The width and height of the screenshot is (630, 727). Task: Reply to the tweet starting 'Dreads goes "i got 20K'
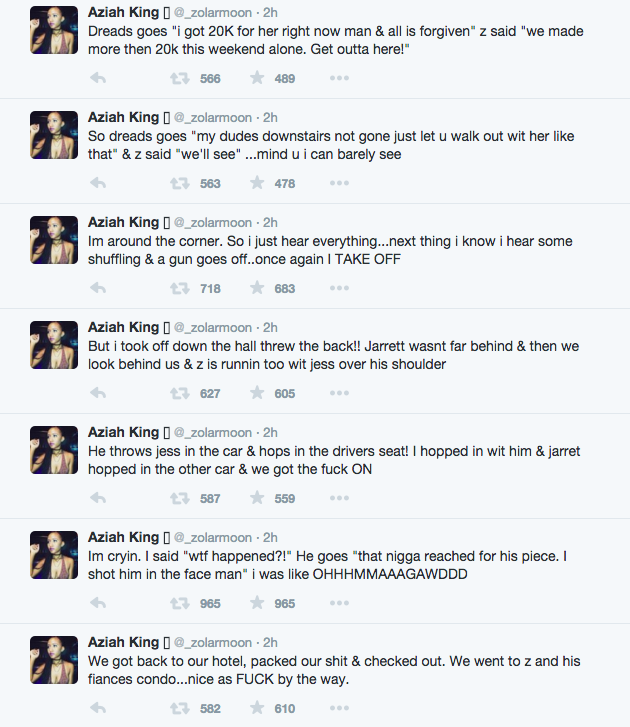coord(98,78)
